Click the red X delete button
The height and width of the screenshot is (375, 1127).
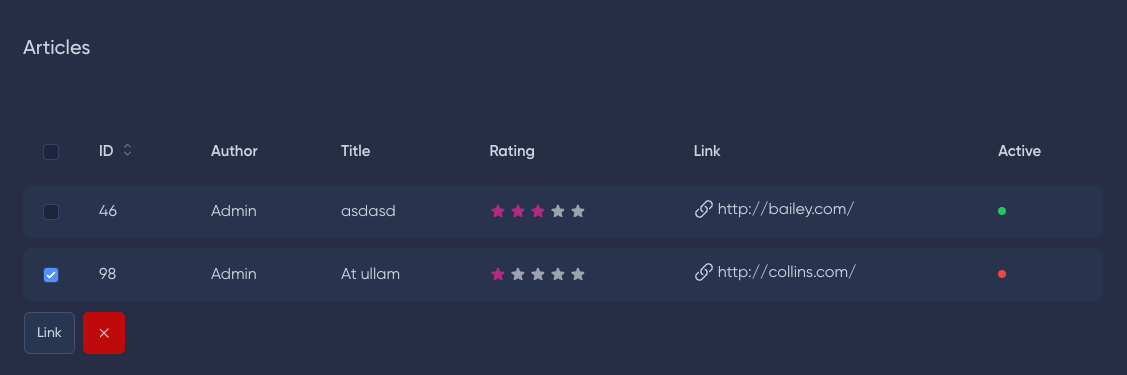coord(104,333)
